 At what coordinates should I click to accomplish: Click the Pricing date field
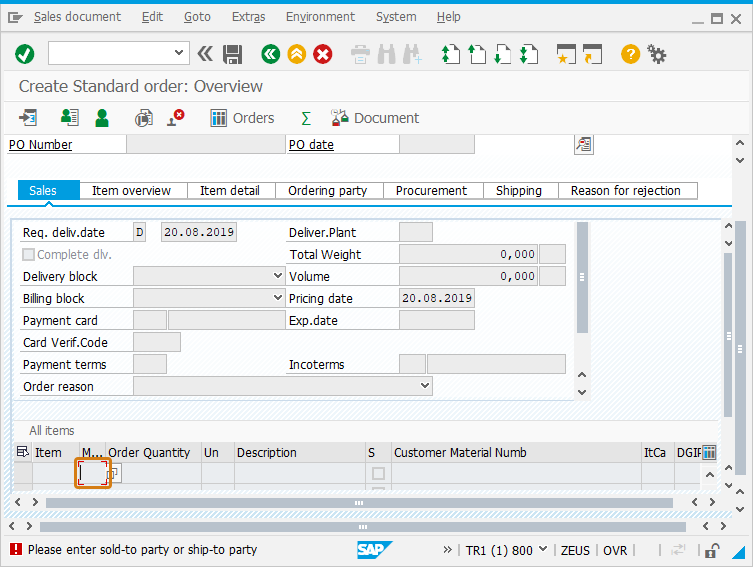(437, 298)
